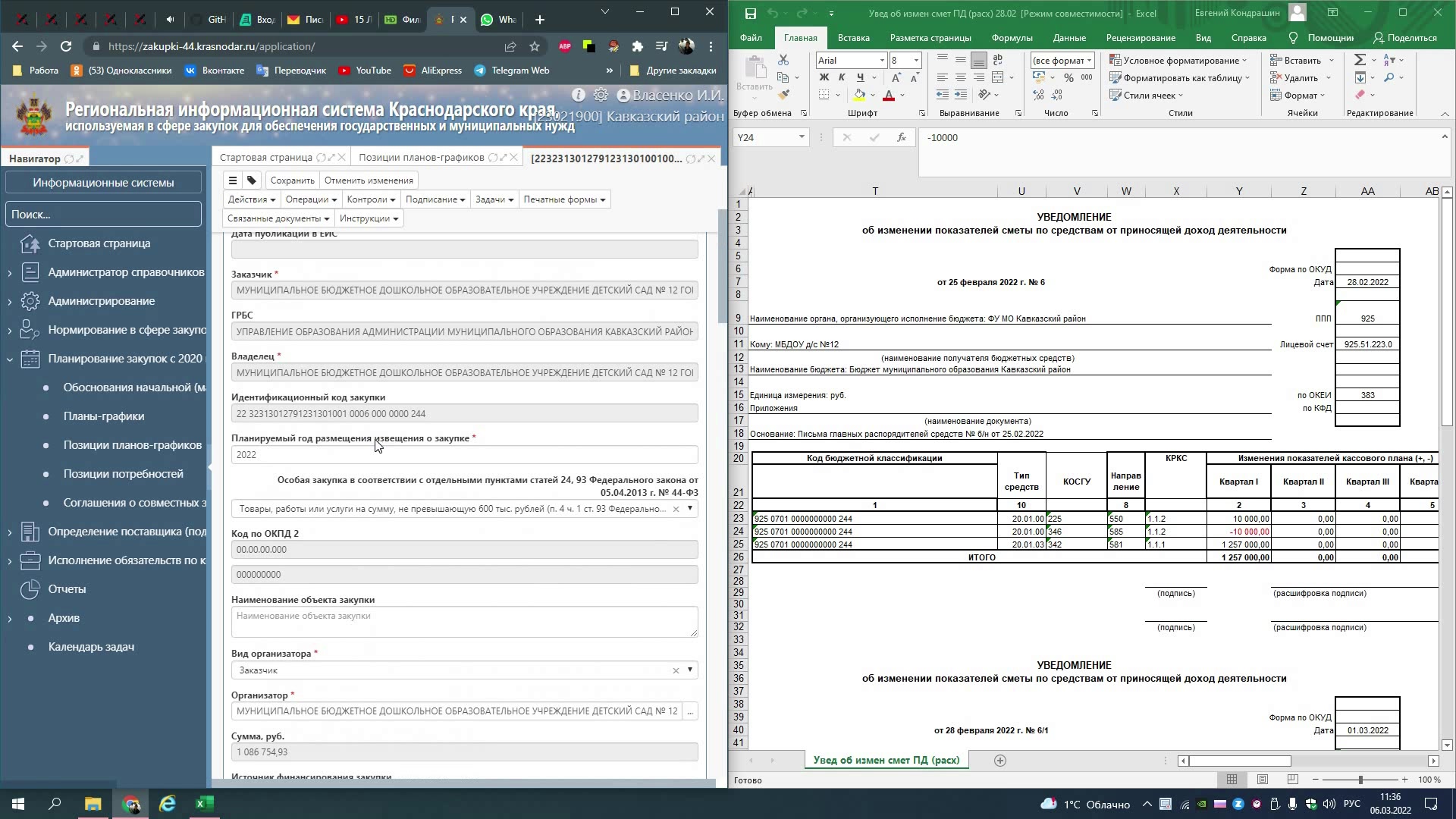The height and width of the screenshot is (819, 1456).
Task: Click the AutoSum sigma icon
Action: (1360, 60)
